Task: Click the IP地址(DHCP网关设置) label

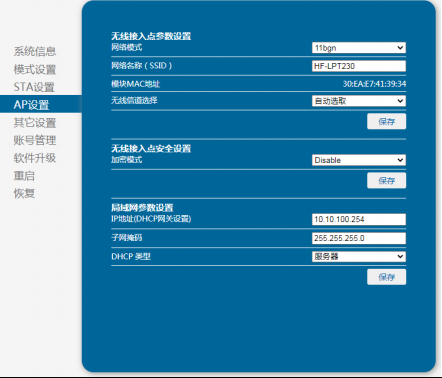Action: [151, 219]
